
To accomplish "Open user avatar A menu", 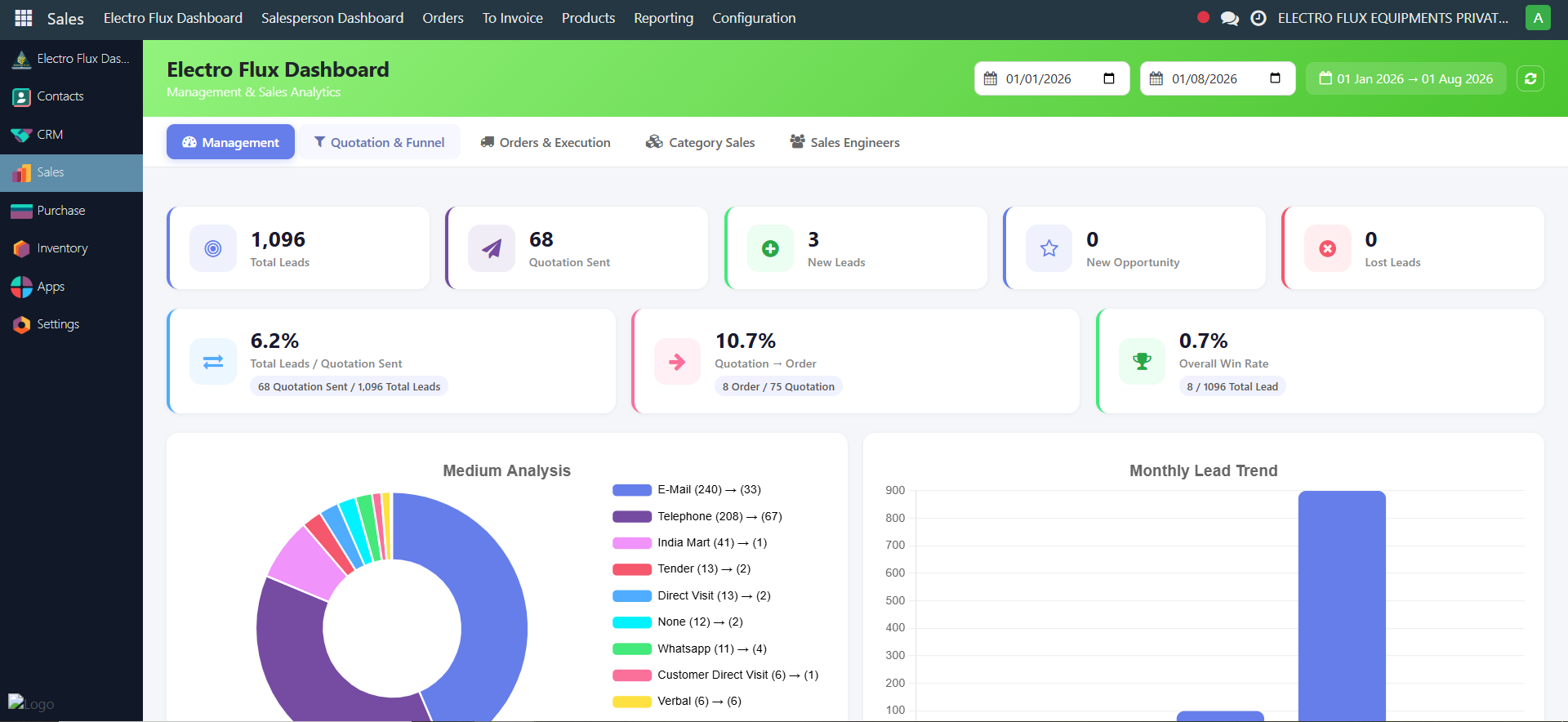I will click(1538, 18).
